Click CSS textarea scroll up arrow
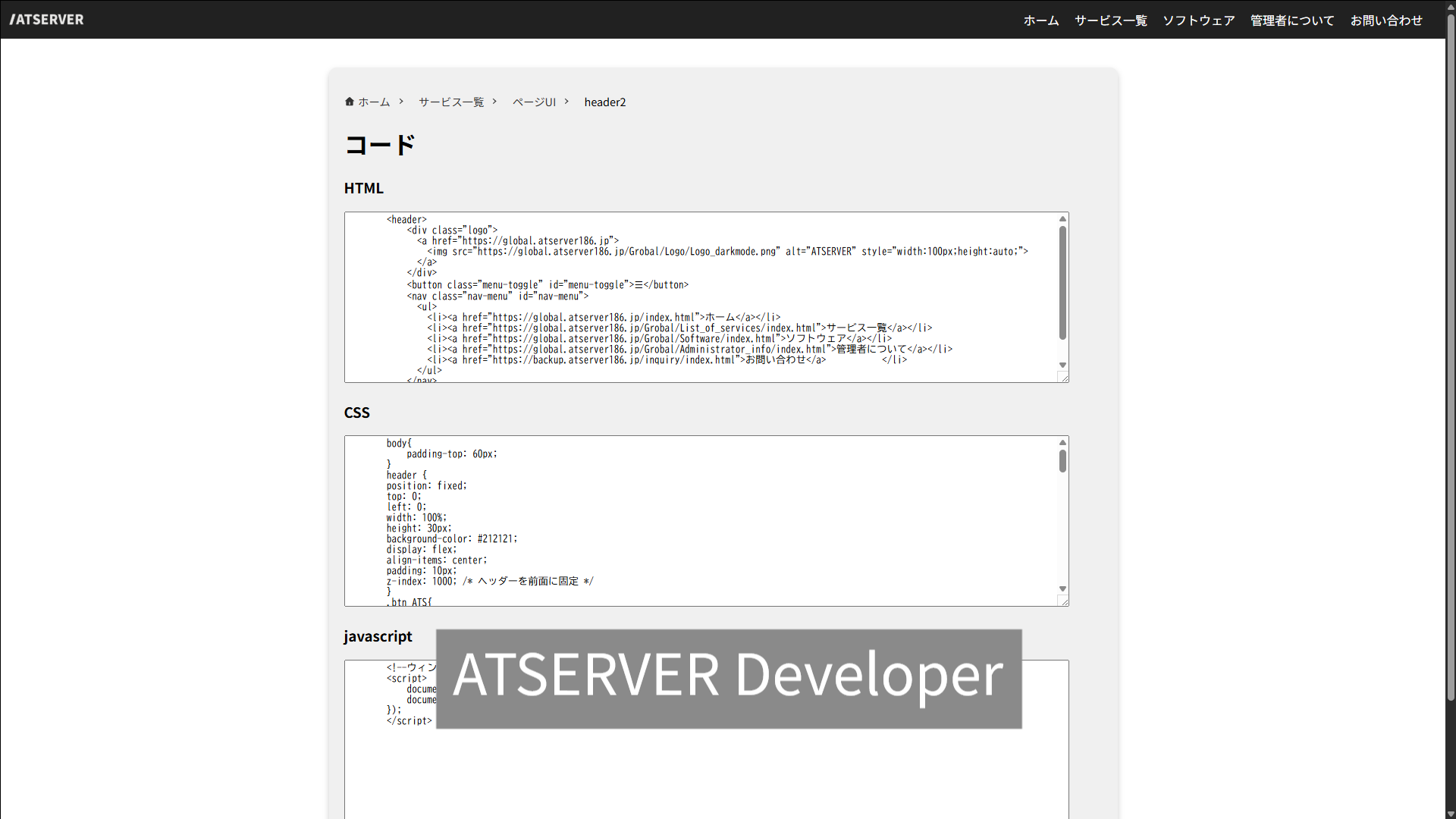The width and height of the screenshot is (1456, 819). tap(1062, 442)
